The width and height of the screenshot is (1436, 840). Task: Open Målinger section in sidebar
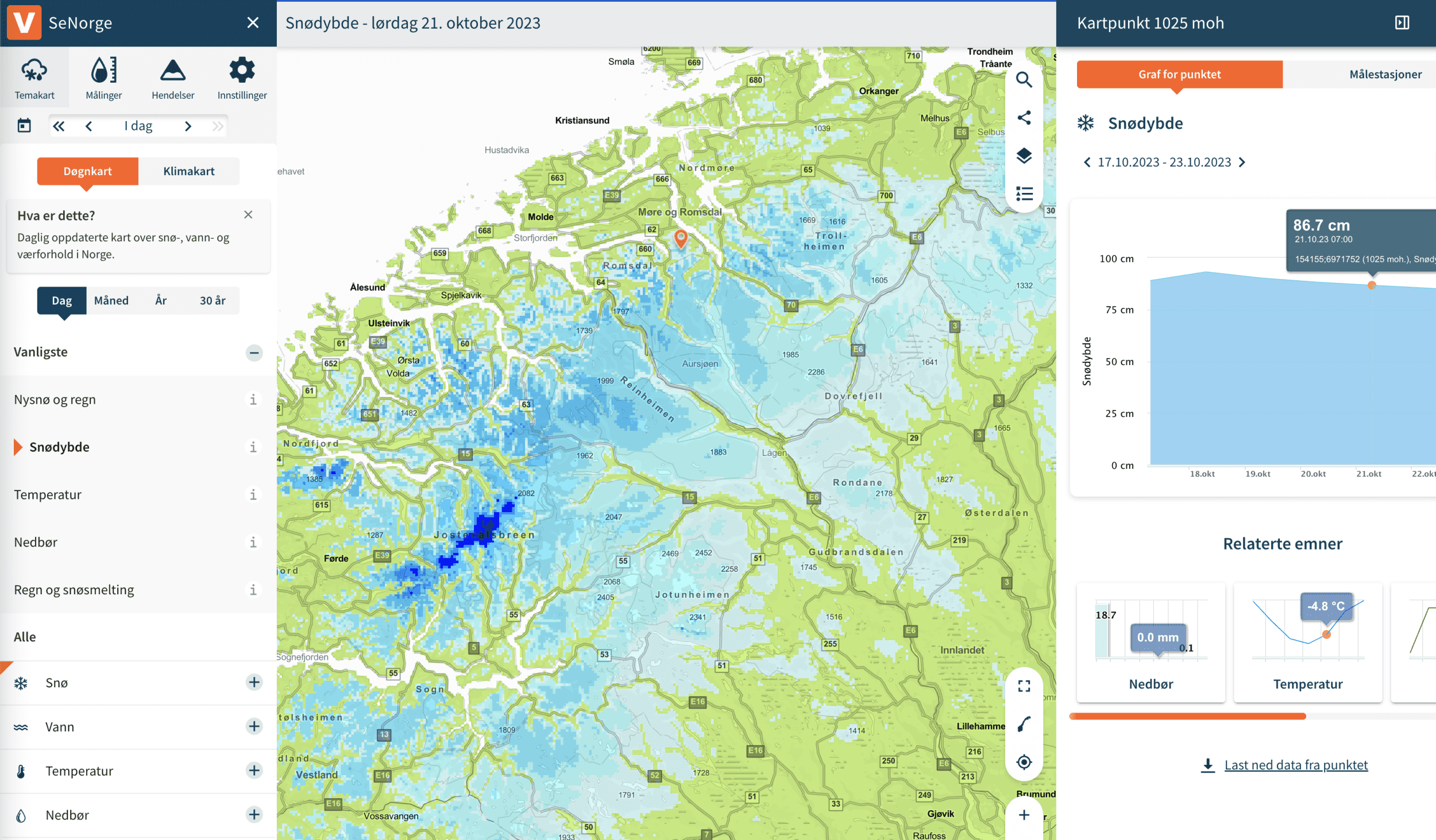tap(103, 78)
